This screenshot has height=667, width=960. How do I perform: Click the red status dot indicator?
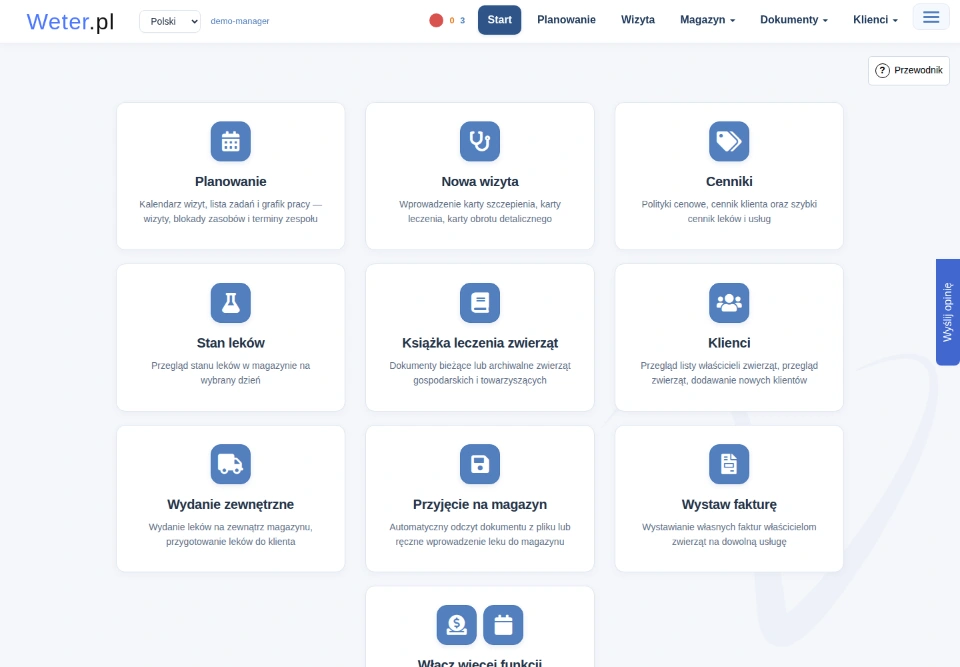(436, 20)
